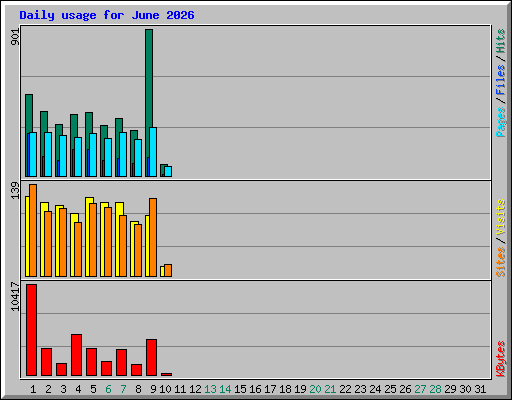
Task: Select the red KBytes bar for day 9
Action: (151, 357)
